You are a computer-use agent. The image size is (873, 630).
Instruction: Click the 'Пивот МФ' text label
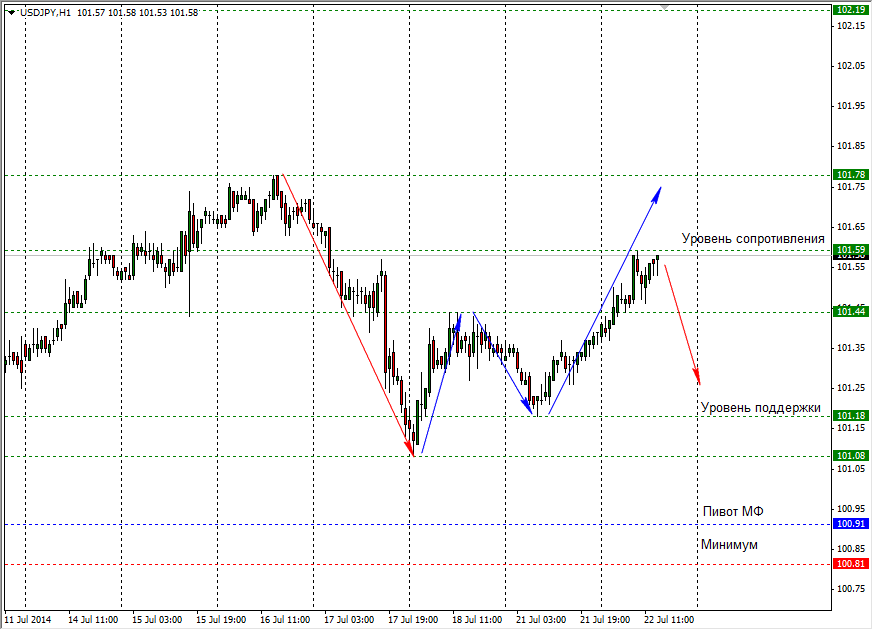coord(733,511)
